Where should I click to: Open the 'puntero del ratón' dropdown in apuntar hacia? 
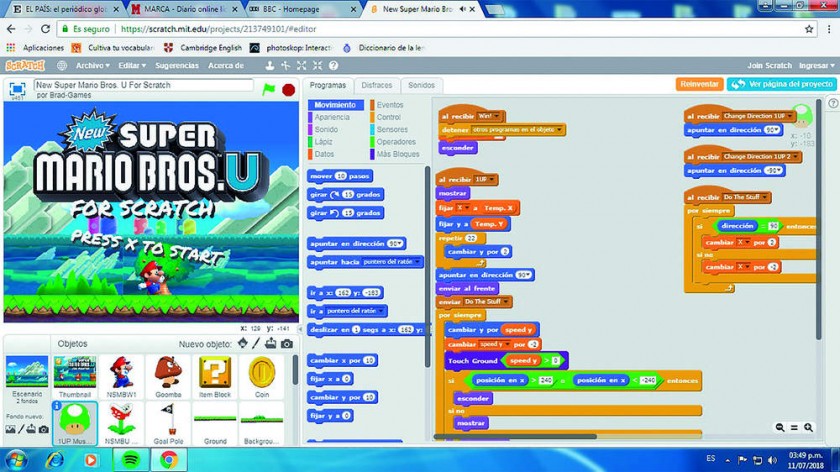pos(392,262)
